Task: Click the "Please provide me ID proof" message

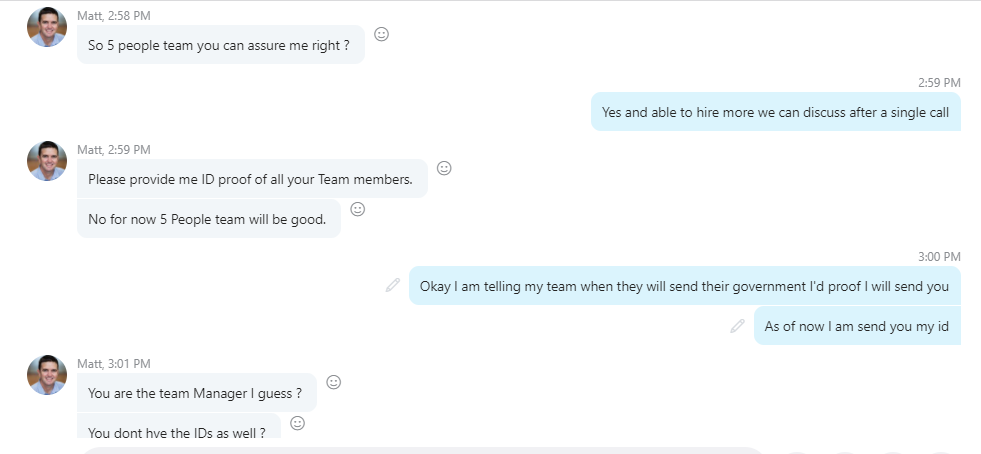Action: (x=252, y=178)
